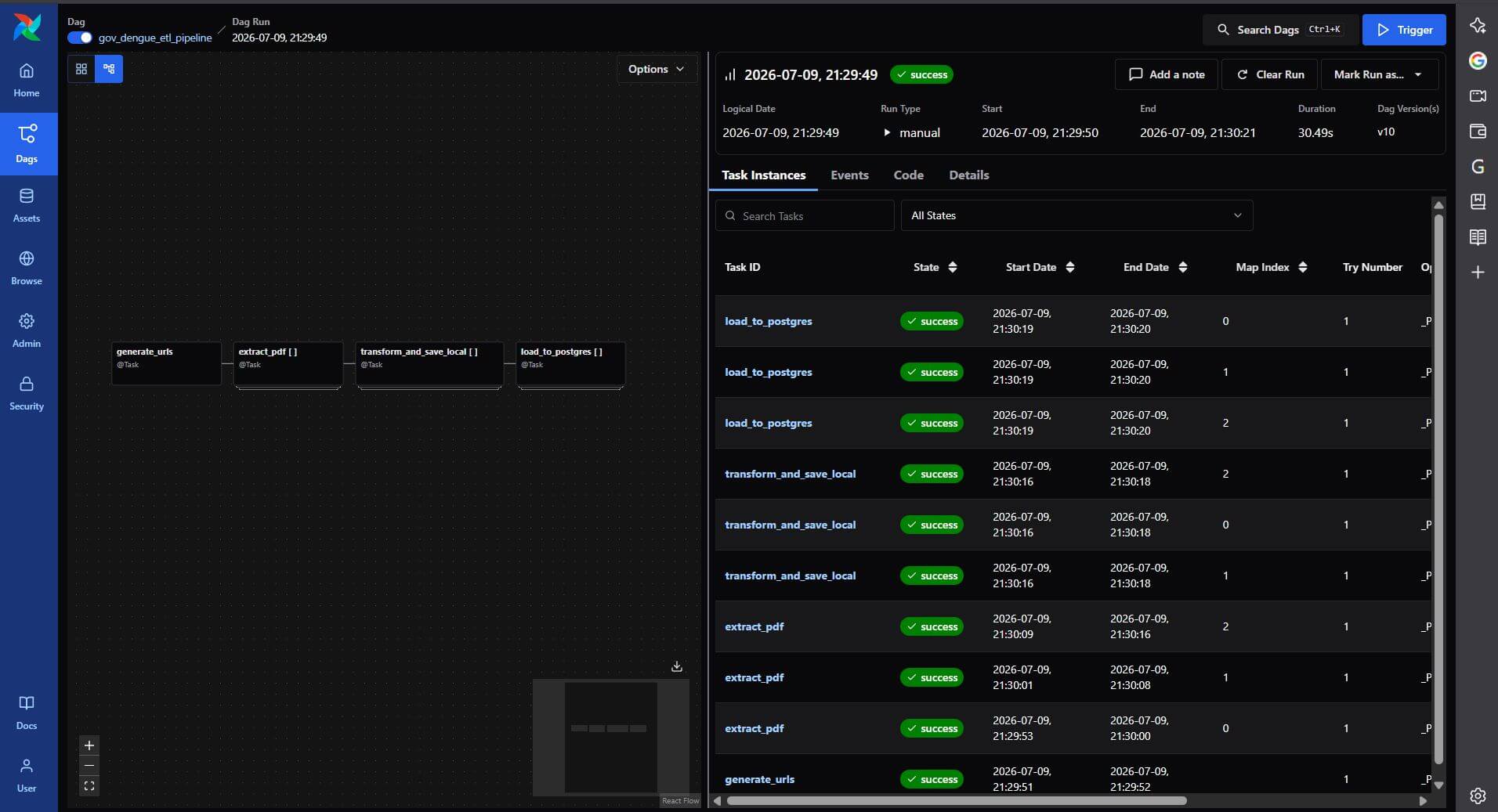Open Mark Run as dropdown

point(1380,74)
